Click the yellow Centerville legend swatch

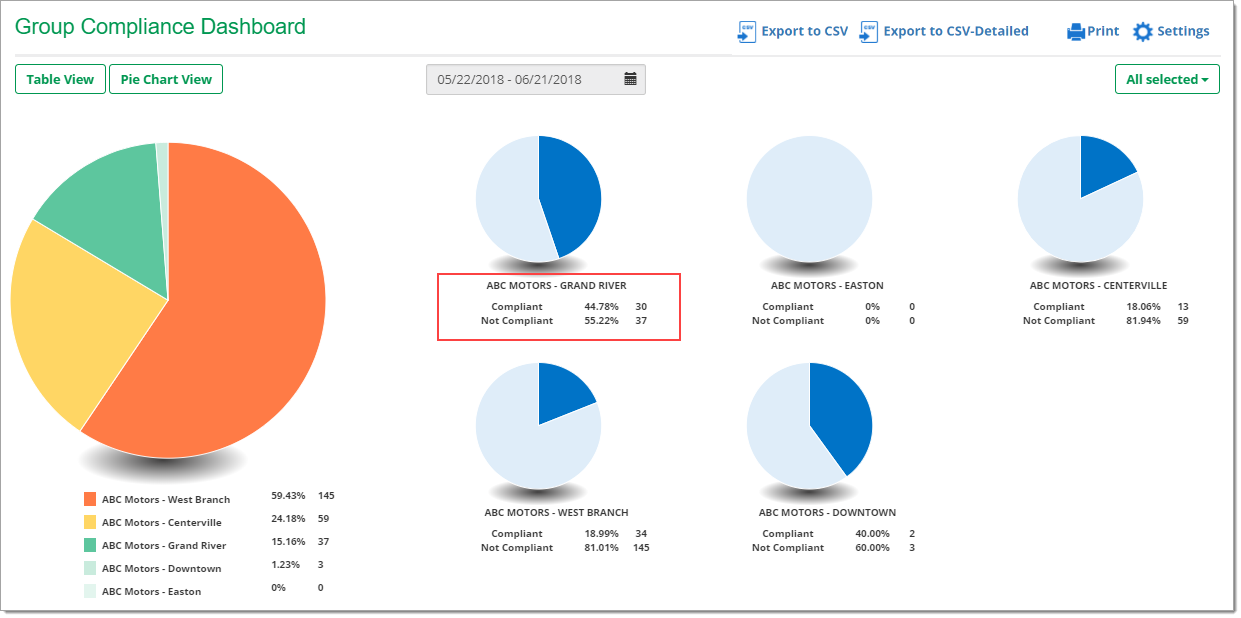[90, 521]
